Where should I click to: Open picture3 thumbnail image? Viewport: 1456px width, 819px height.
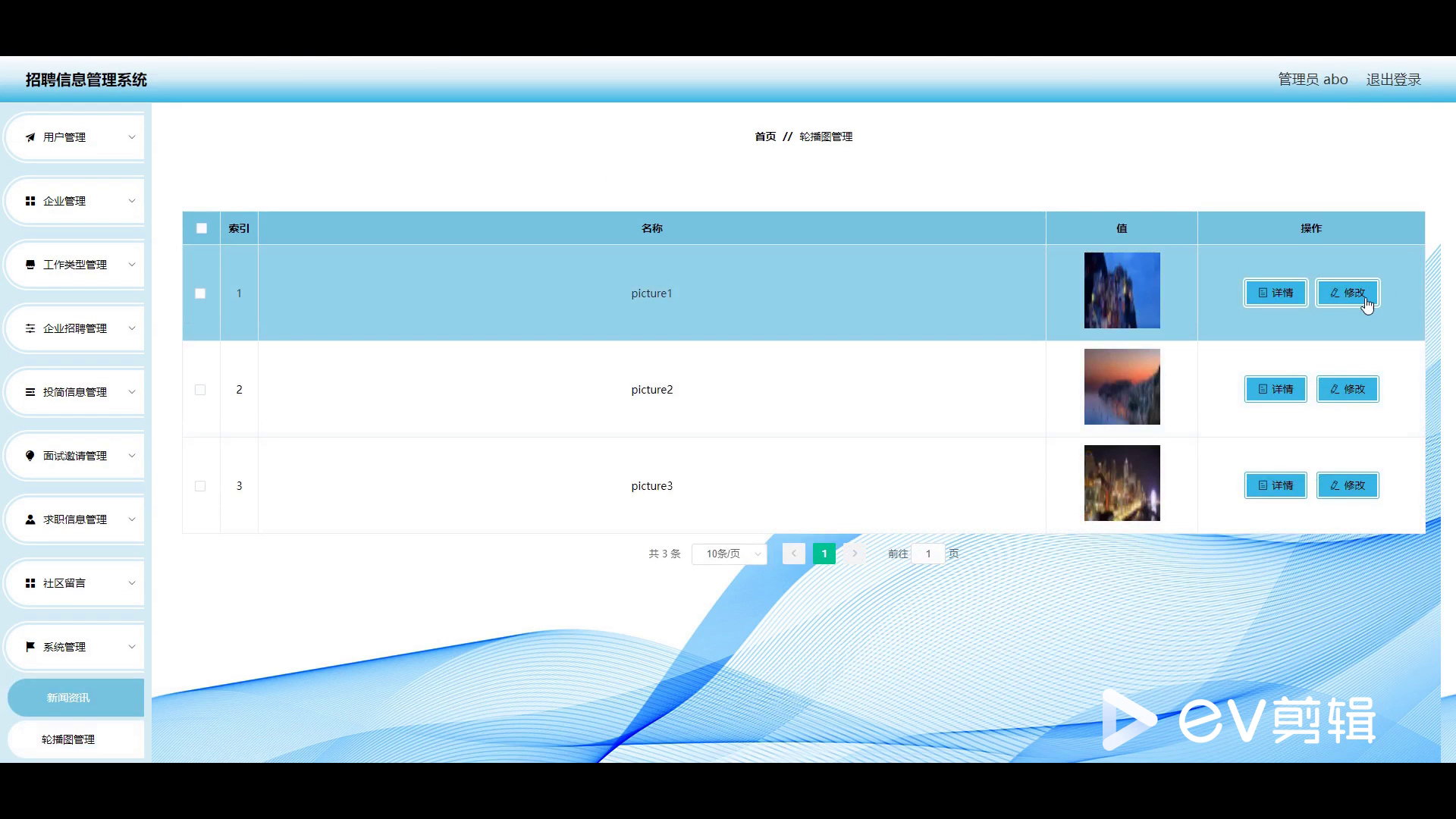[x=1122, y=483]
